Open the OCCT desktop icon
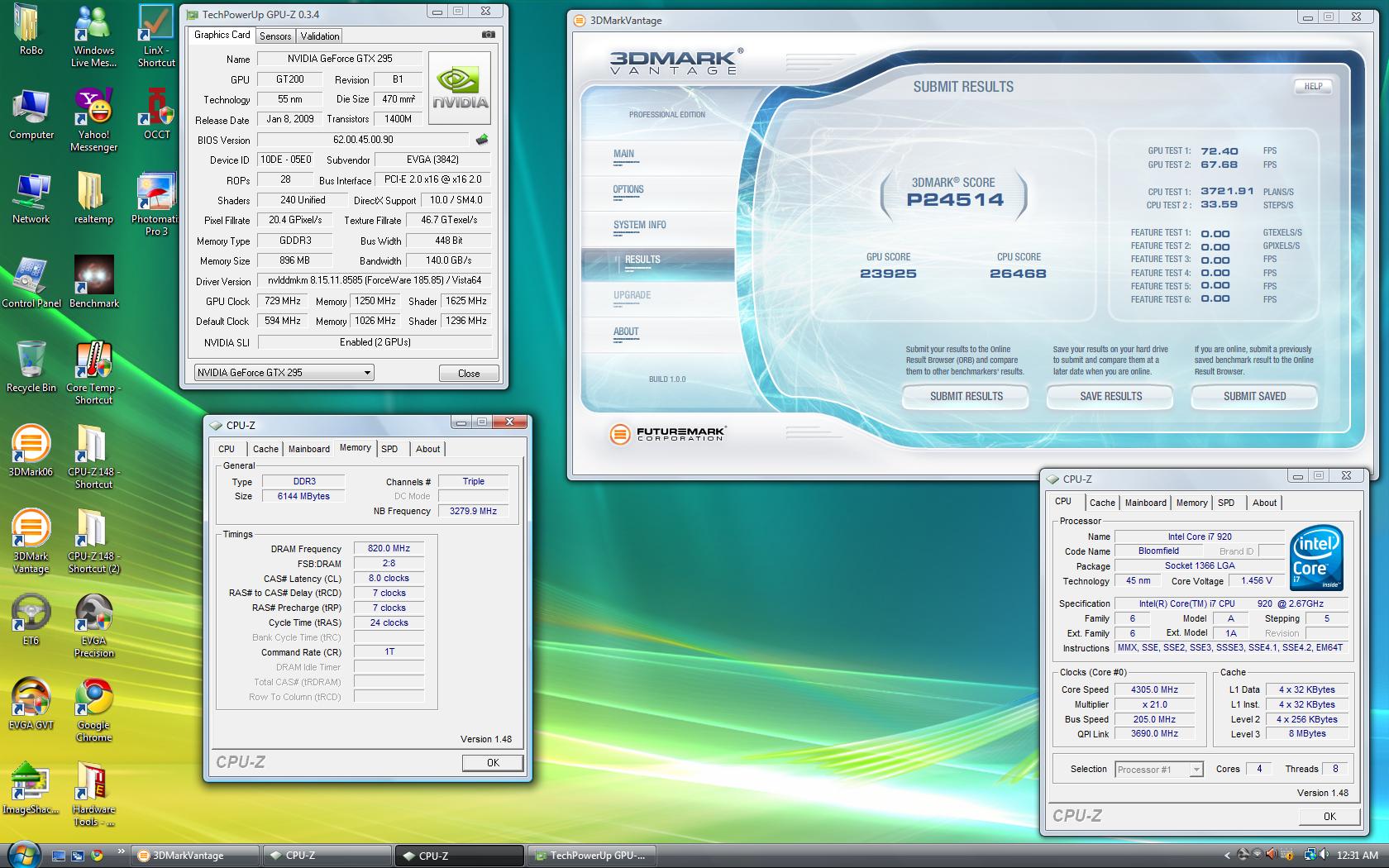 pos(156,115)
